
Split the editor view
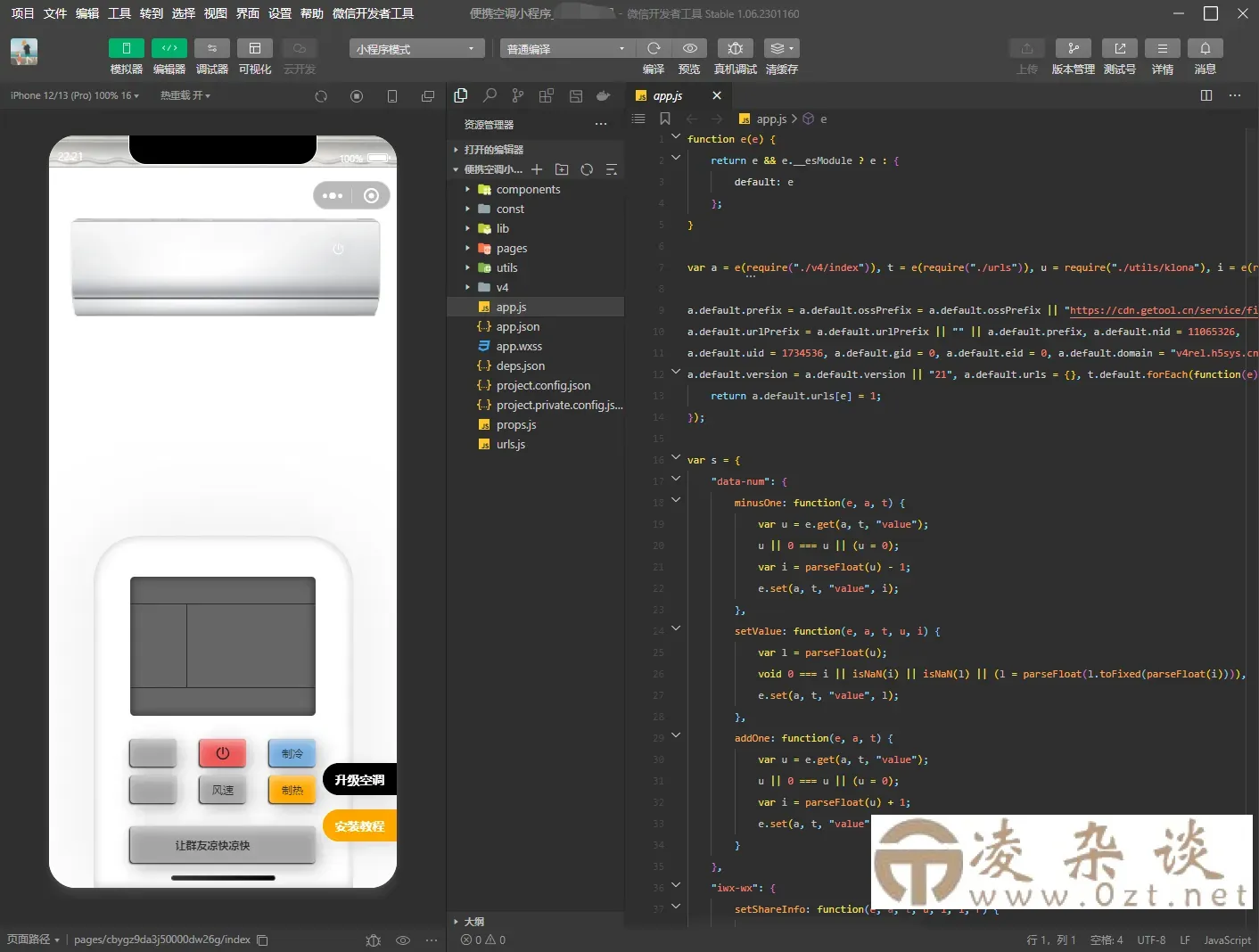tap(1206, 95)
